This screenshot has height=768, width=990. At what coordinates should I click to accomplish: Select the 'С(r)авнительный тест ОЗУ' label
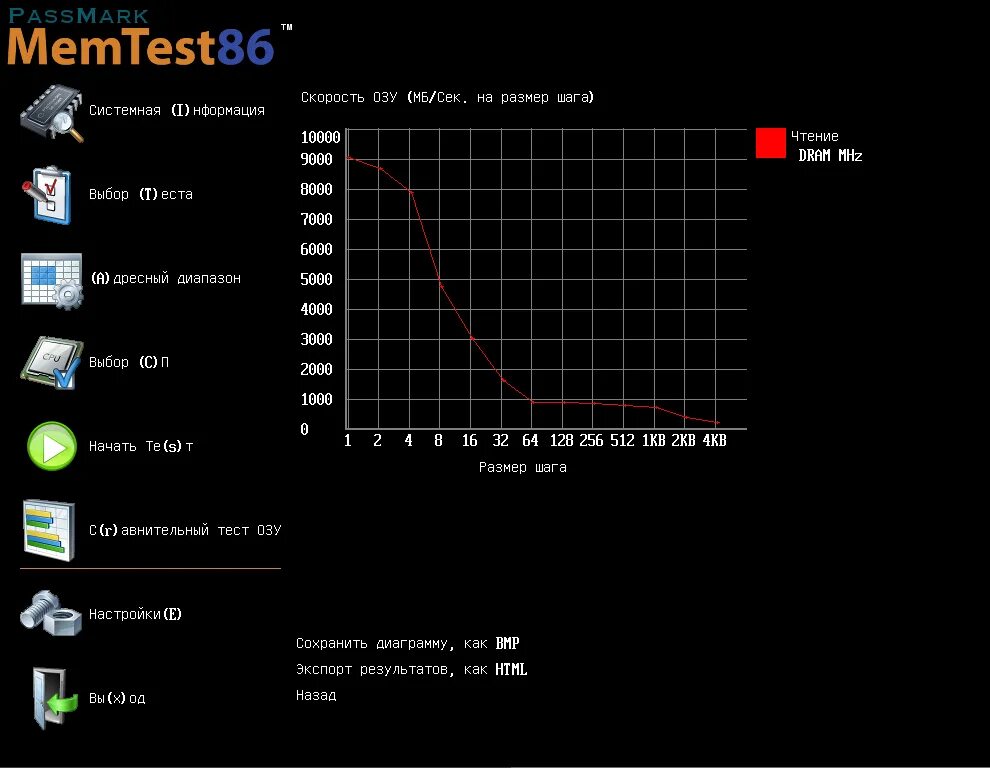pos(185,531)
